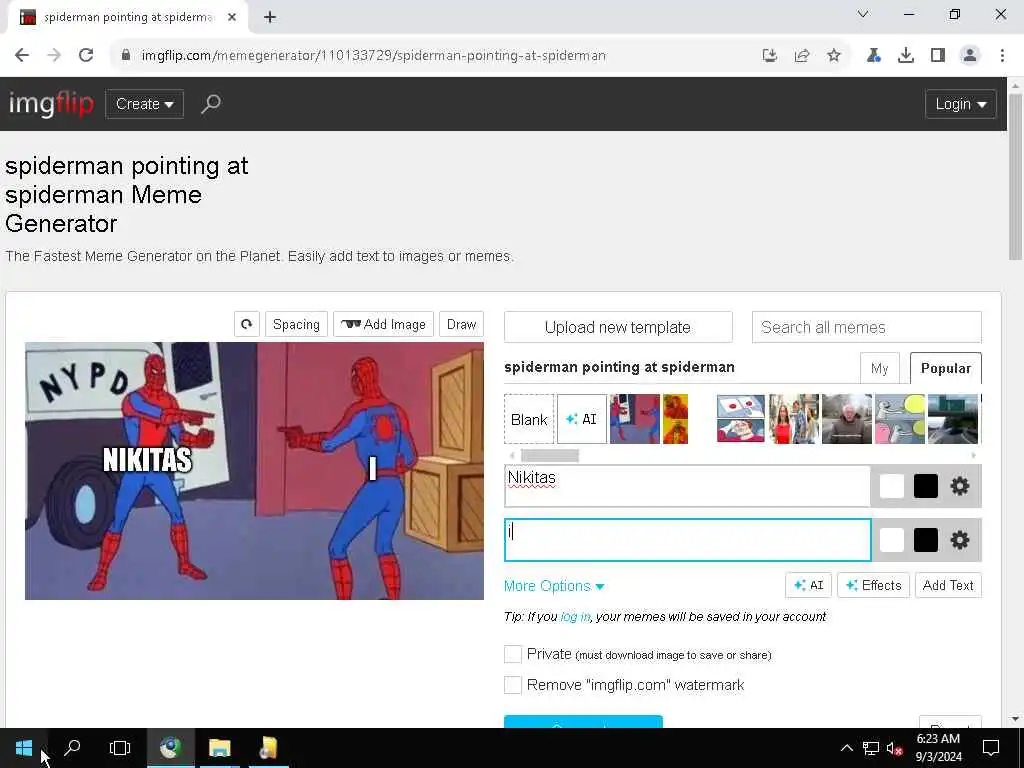Switch to the Popular templates tab
This screenshot has width=1024, height=768.
tap(946, 368)
